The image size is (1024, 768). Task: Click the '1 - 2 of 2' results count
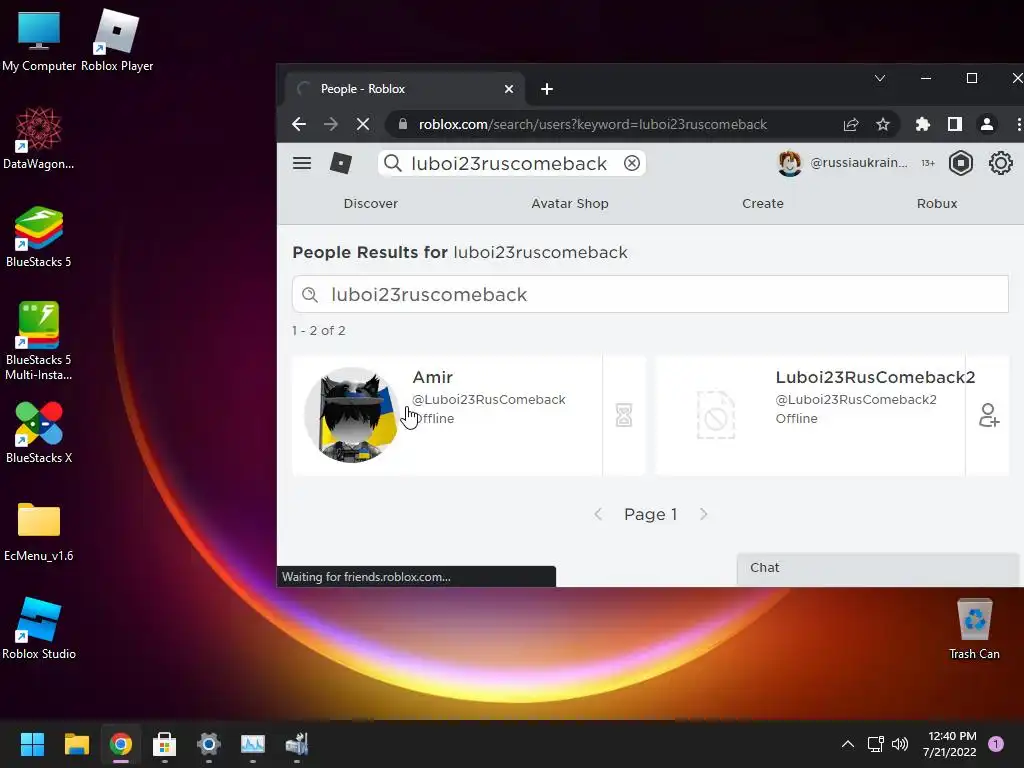click(x=319, y=330)
